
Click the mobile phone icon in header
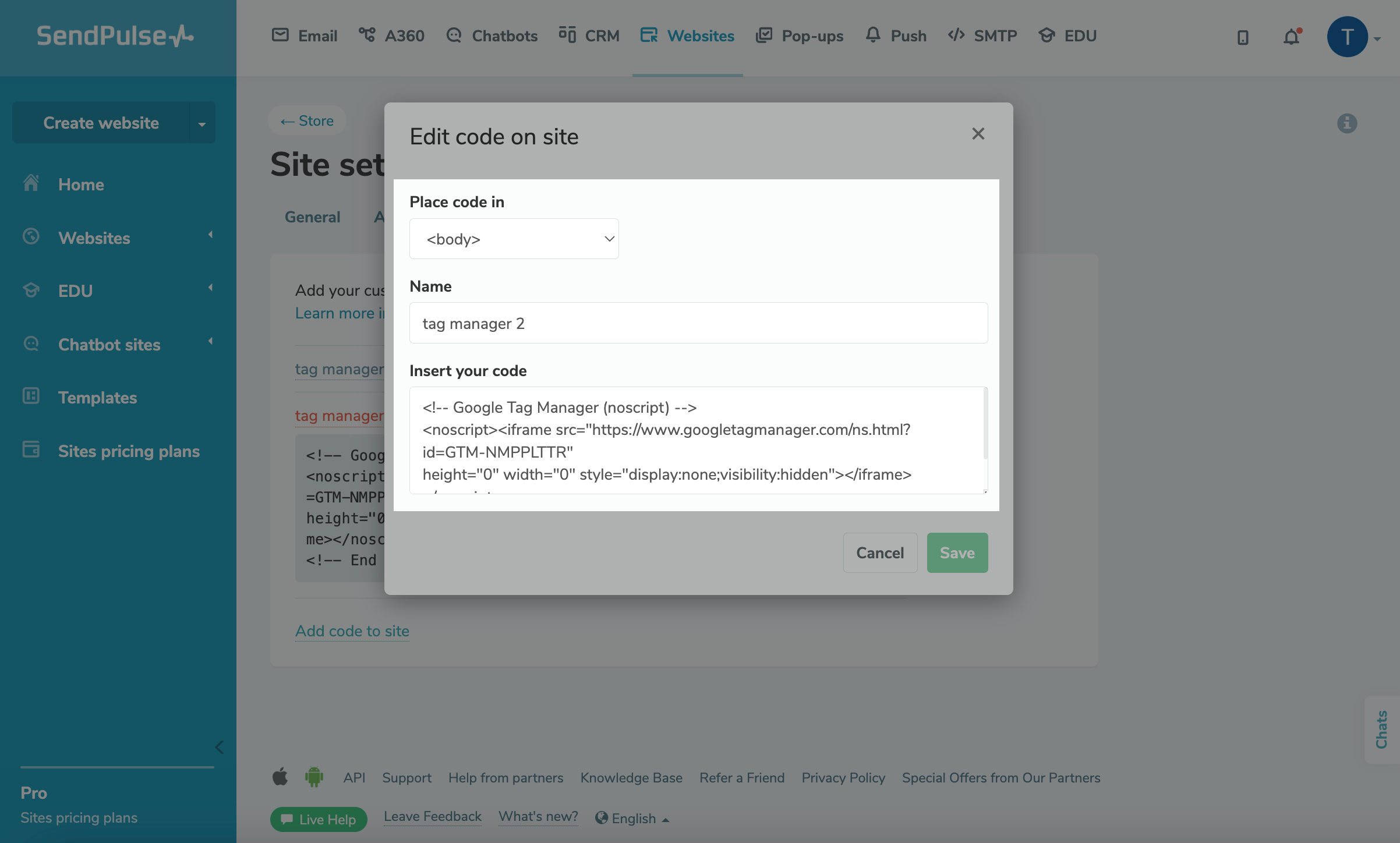pyautogui.click(x=1243, y=38)
